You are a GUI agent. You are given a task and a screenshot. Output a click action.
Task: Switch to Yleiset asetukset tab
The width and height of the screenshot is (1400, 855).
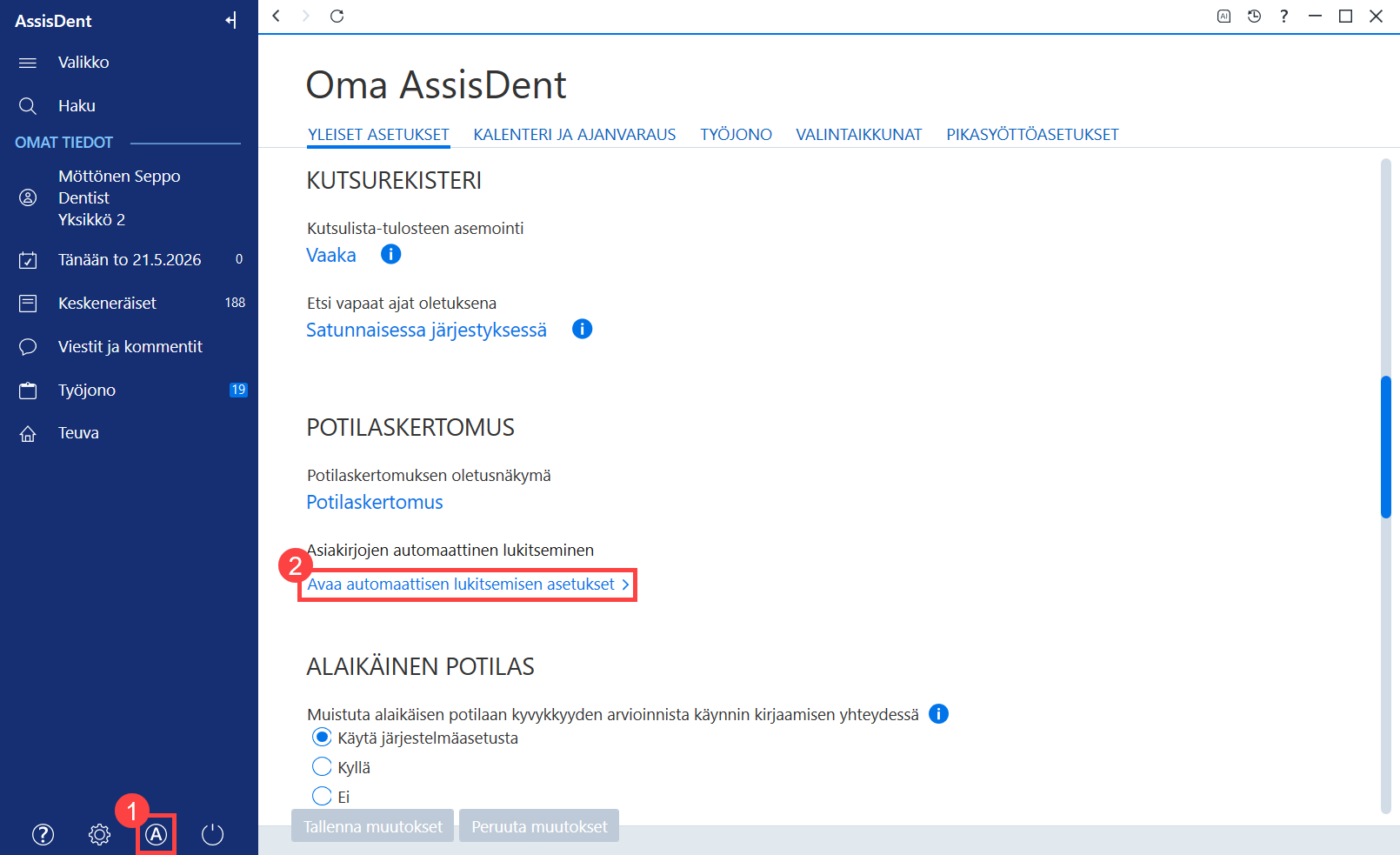(378, 135)
